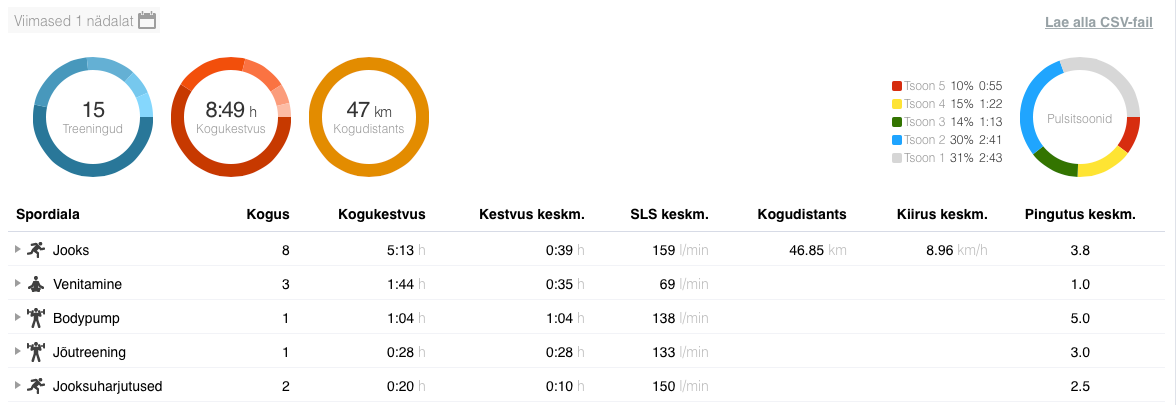Click the running icon in Jooks row
This screenshot has width=1176, height=405.
pyautogui.click(x=36, y=250)
